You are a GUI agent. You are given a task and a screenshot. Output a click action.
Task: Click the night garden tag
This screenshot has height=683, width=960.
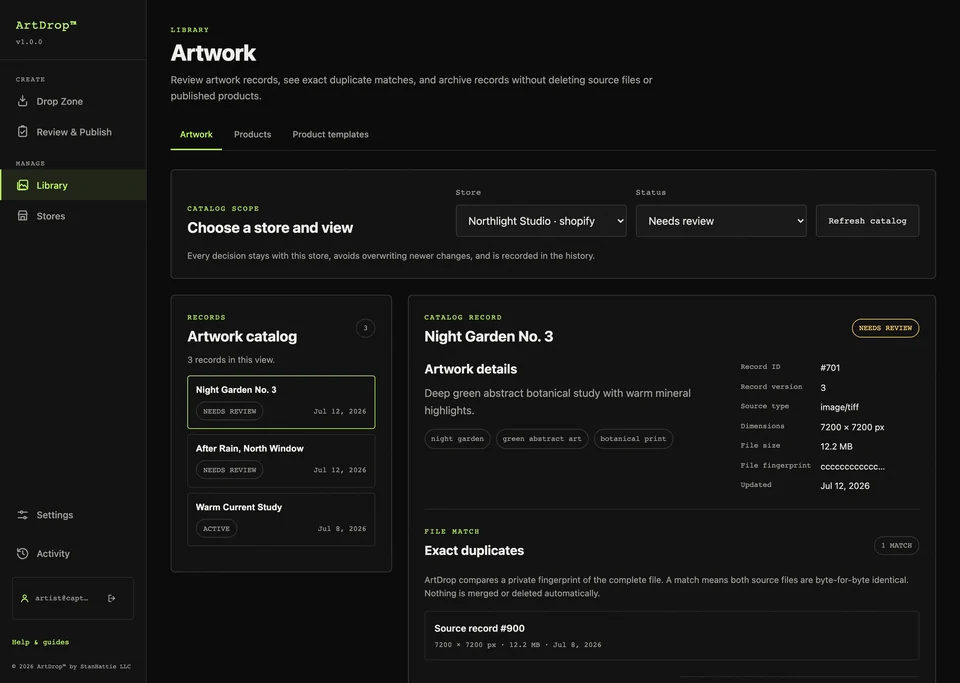click(457, 439)
